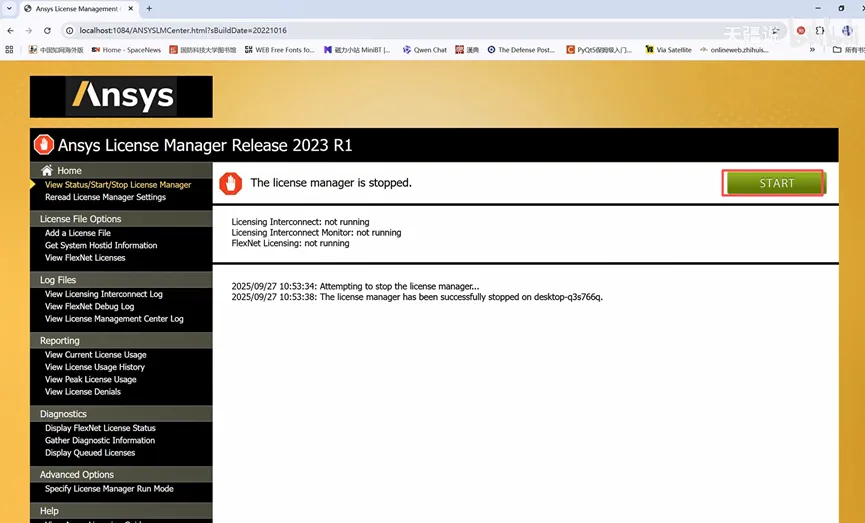Click the house icon beside Home

pos(47,170)
